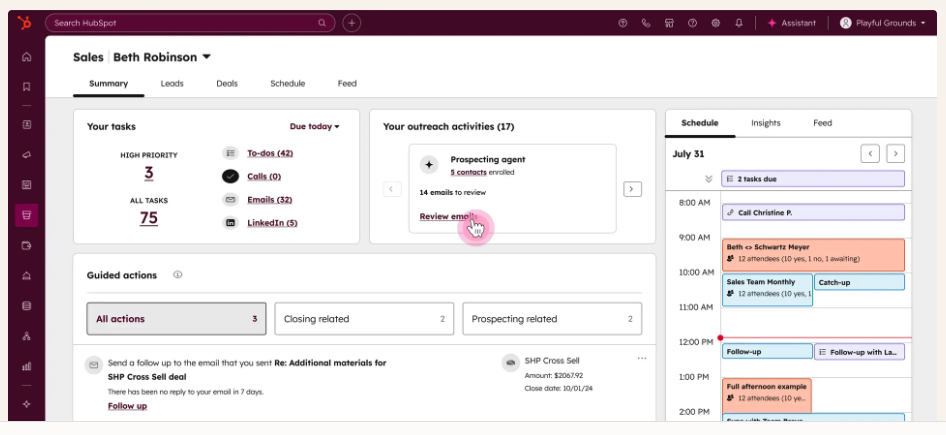Open the 5 contacts link

tap(468, 172)
